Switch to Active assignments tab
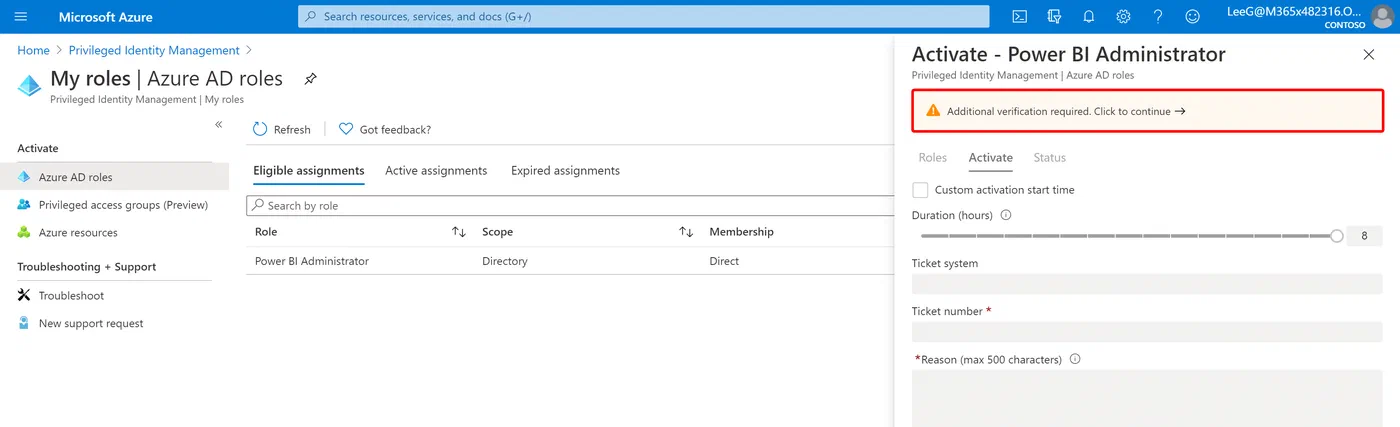The image size is (1400, 427). (x=436, y=171)
